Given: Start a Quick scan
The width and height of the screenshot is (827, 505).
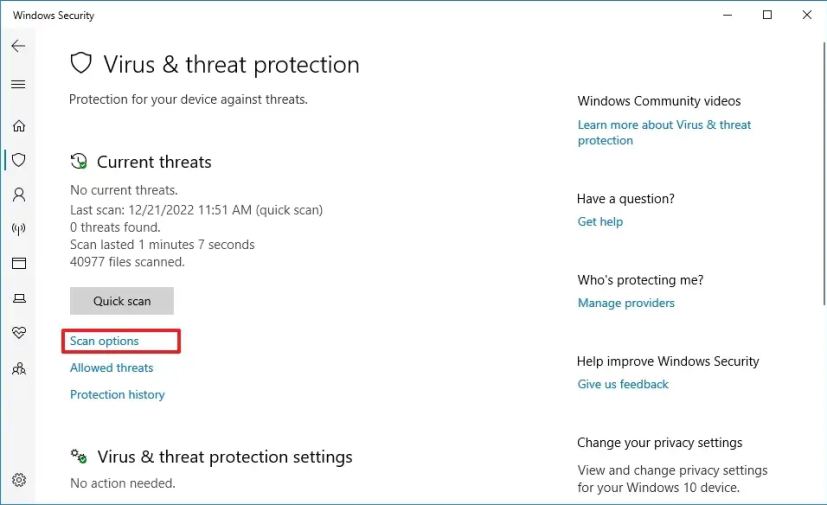Looking at the screenshot, I should tap(122, 301).
